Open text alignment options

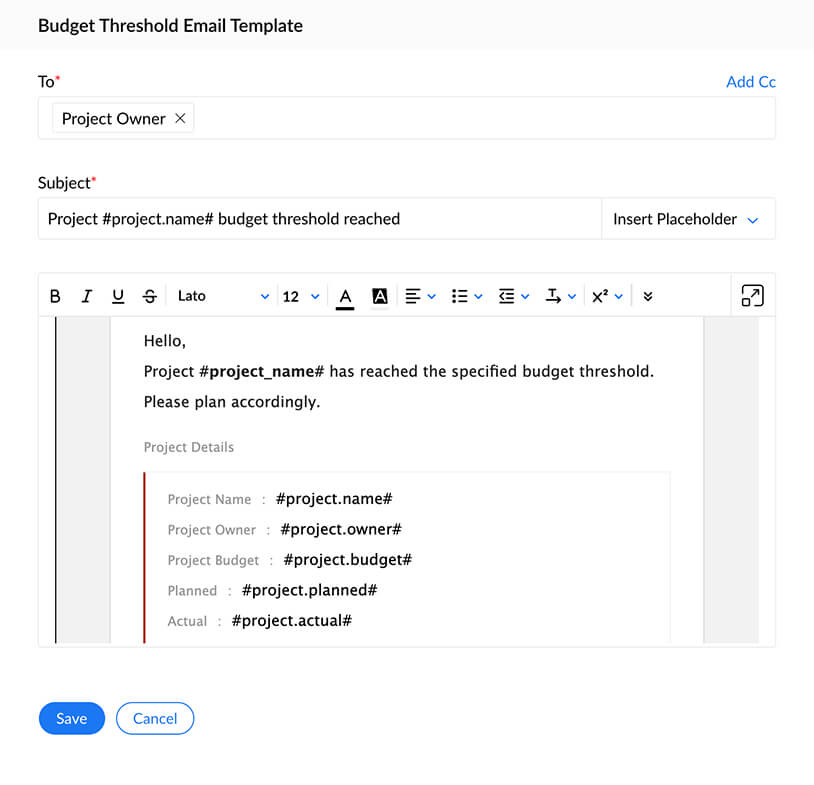coord(420,296)
